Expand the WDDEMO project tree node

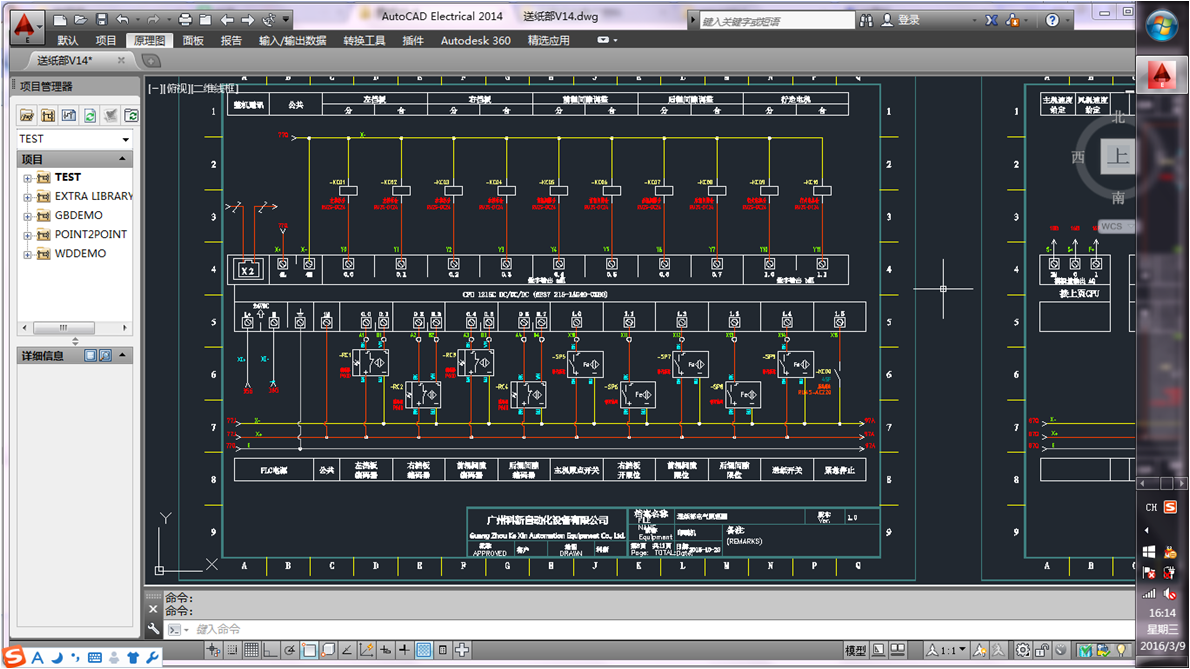click(27, 254)
